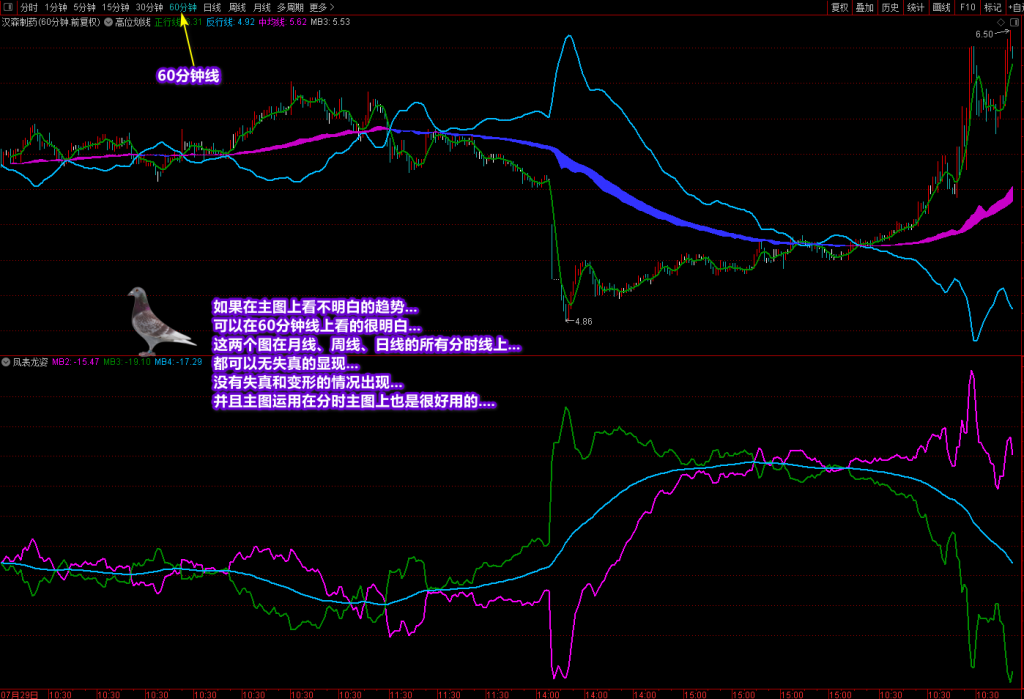
Task: Click the MB2: -15.47 value
Action: coord(76,362)
